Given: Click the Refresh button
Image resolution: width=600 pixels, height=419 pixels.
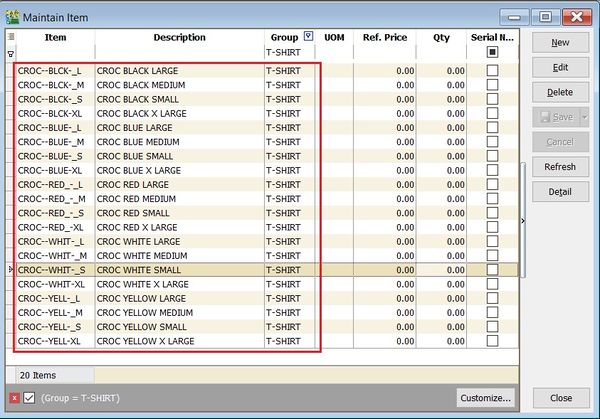Looking at the screenshot, I should point(560,167).
